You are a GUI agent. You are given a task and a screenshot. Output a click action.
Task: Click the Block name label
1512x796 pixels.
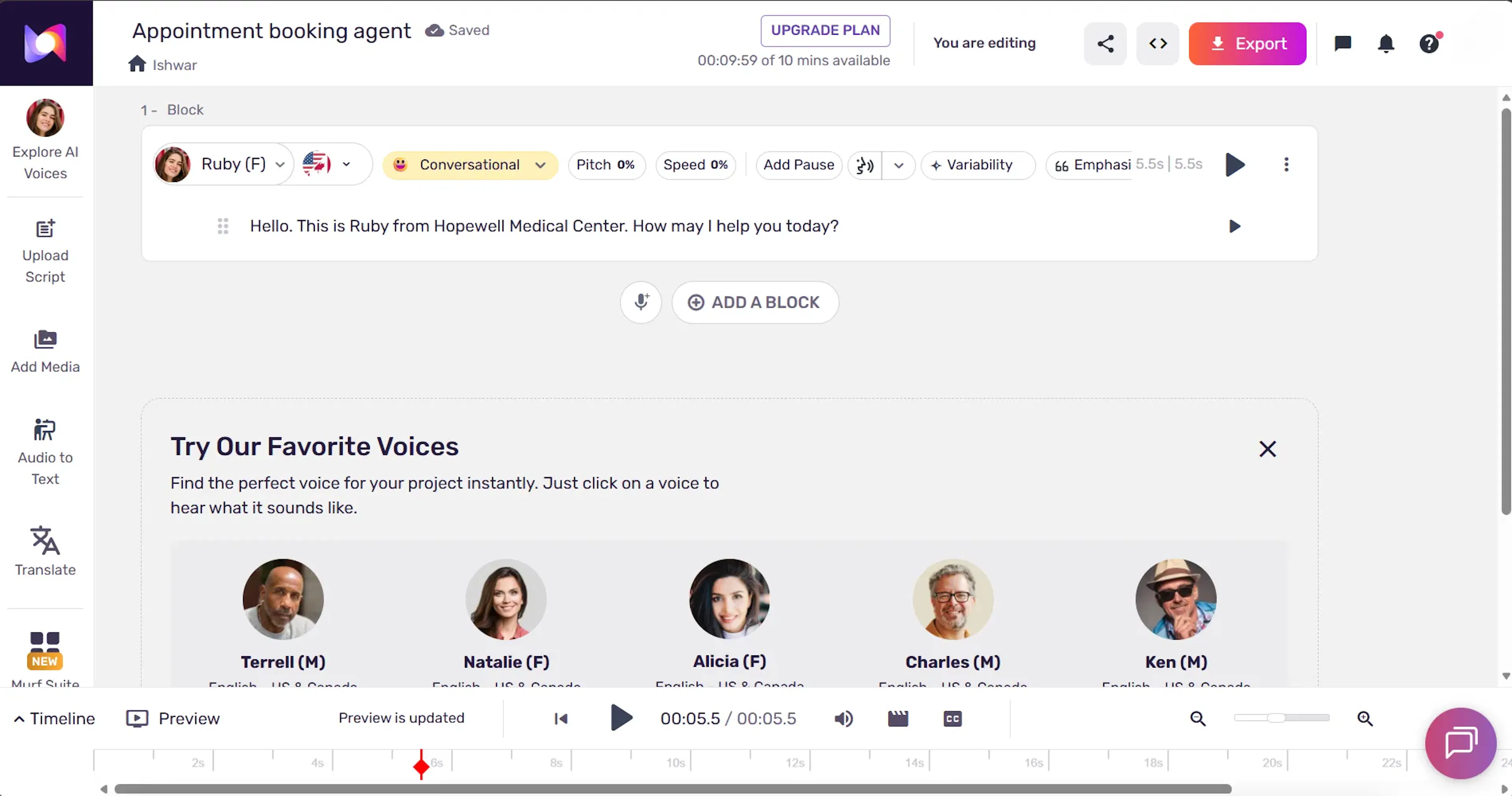click(x=185, y=110)
